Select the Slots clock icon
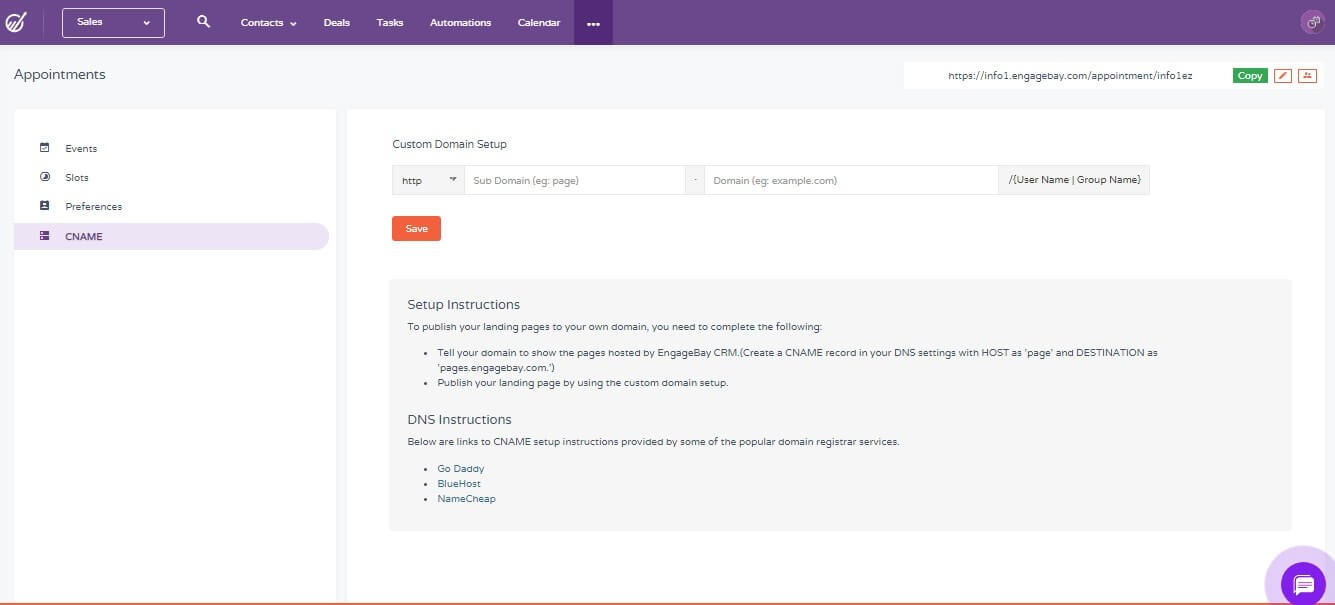The width and height of the screenshot is (1335, 605). 45,177
